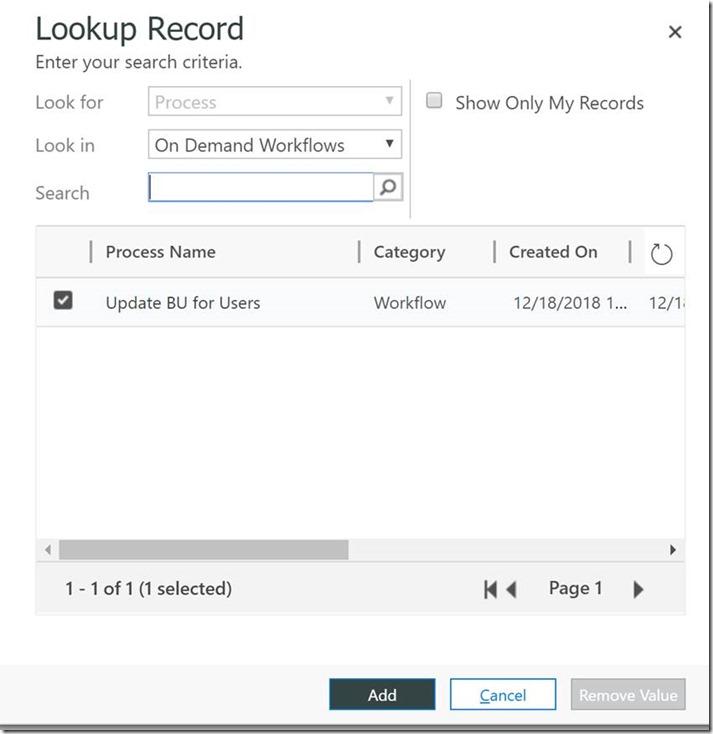713x734 pixels.
Task: Sort by Process Name column header
Action: coord(161,252)
